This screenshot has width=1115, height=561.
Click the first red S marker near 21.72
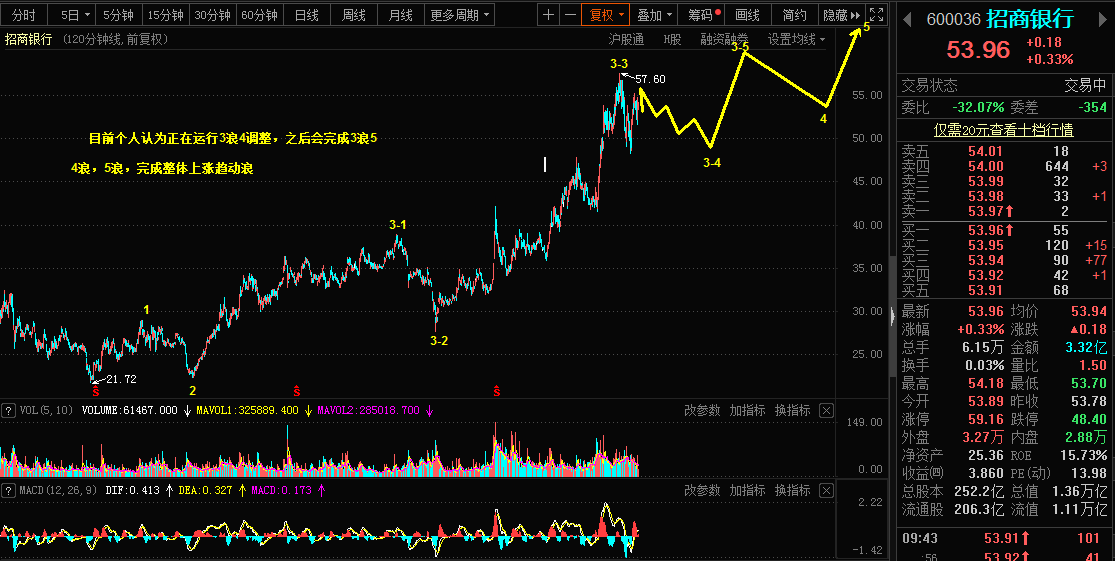click(95, 390)
